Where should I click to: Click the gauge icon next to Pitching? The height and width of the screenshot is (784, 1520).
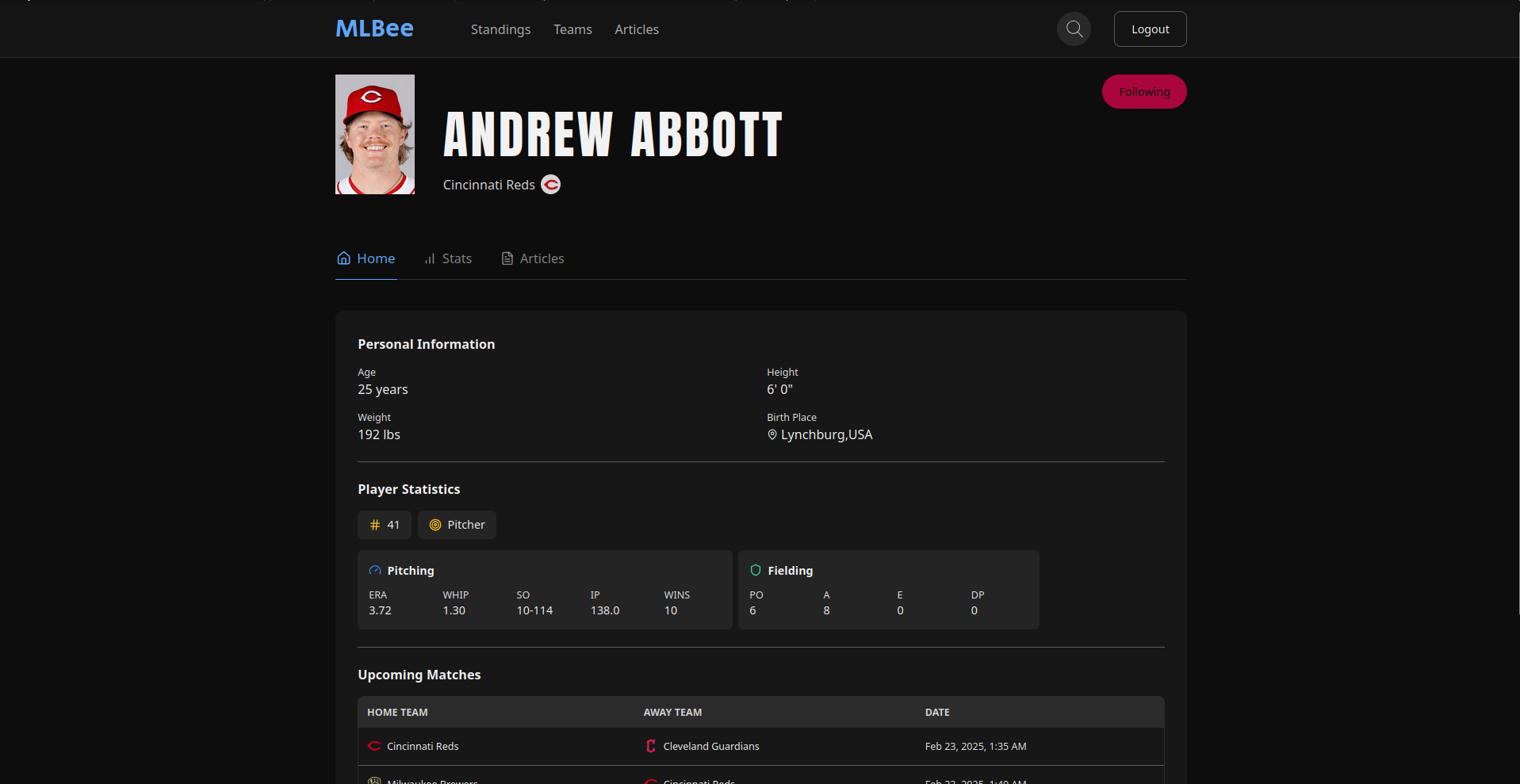pyautogui.click(x=375, y=571)
